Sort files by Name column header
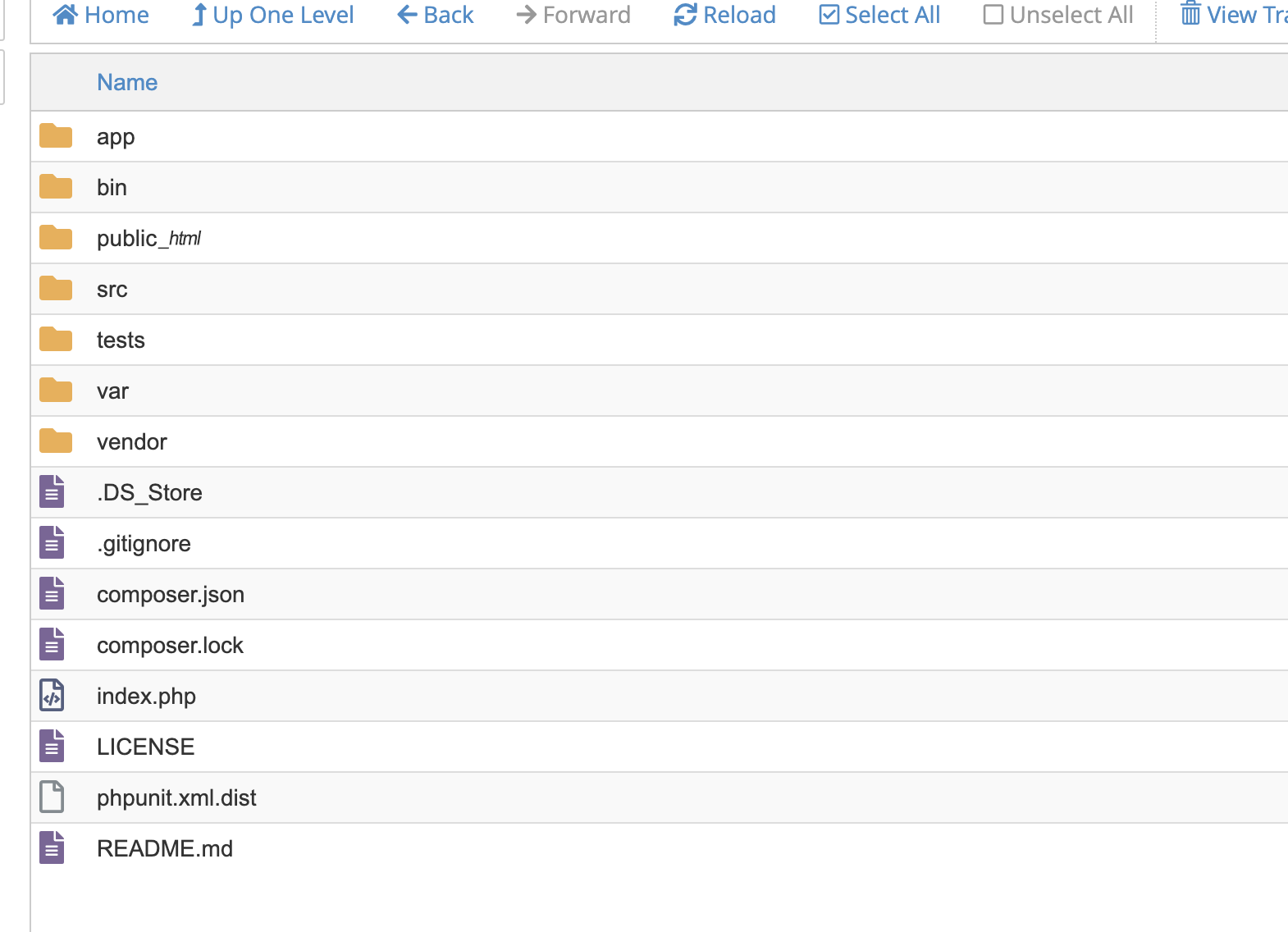Viewport: 1288px width, 932px height. pyautogui.click(x=127, y=82)
